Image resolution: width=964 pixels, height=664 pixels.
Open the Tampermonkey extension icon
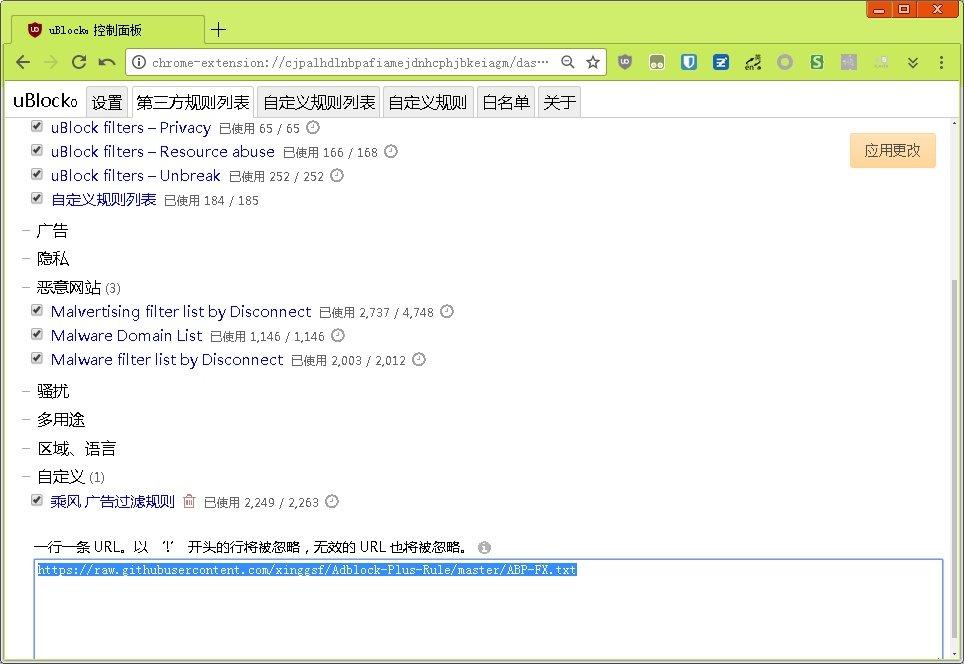(657, 62)
